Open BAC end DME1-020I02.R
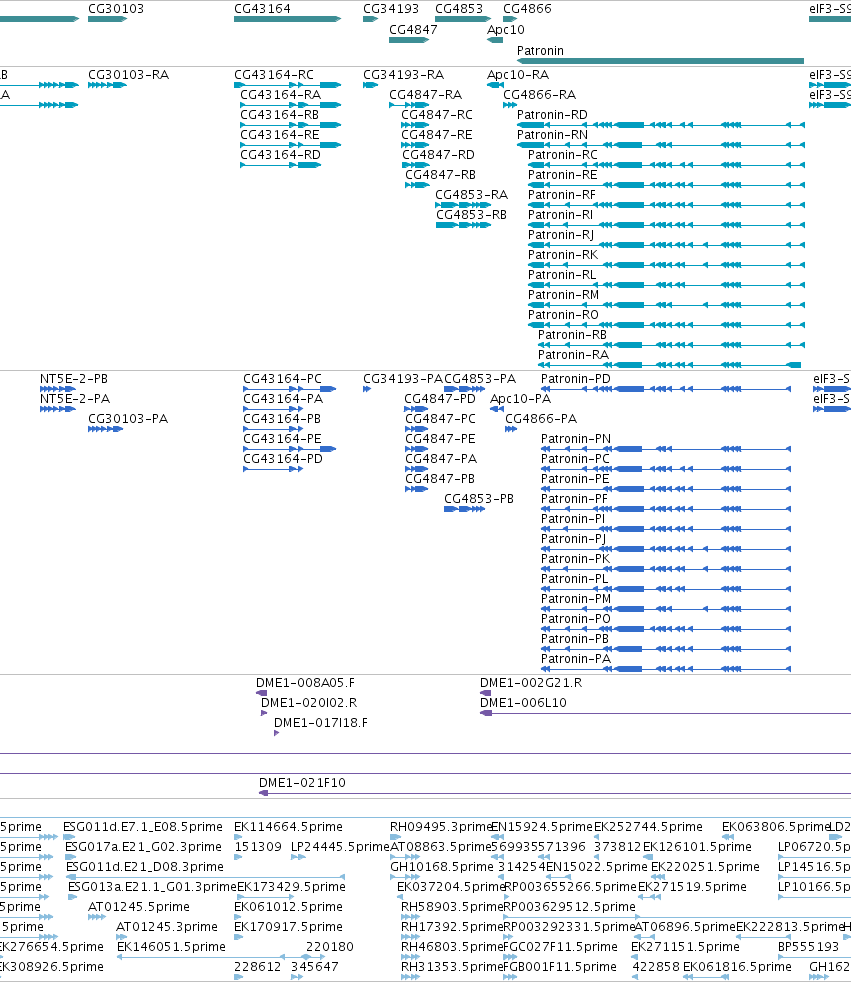Screen dimensions: 851x982 click(x=309, y=703)
